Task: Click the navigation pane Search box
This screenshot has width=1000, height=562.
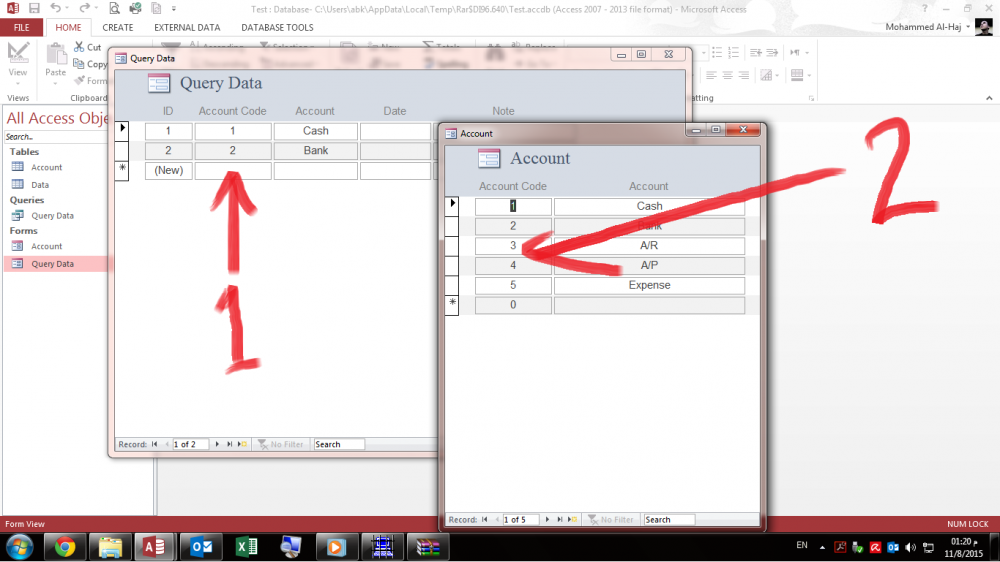Action: click(55, 137)
